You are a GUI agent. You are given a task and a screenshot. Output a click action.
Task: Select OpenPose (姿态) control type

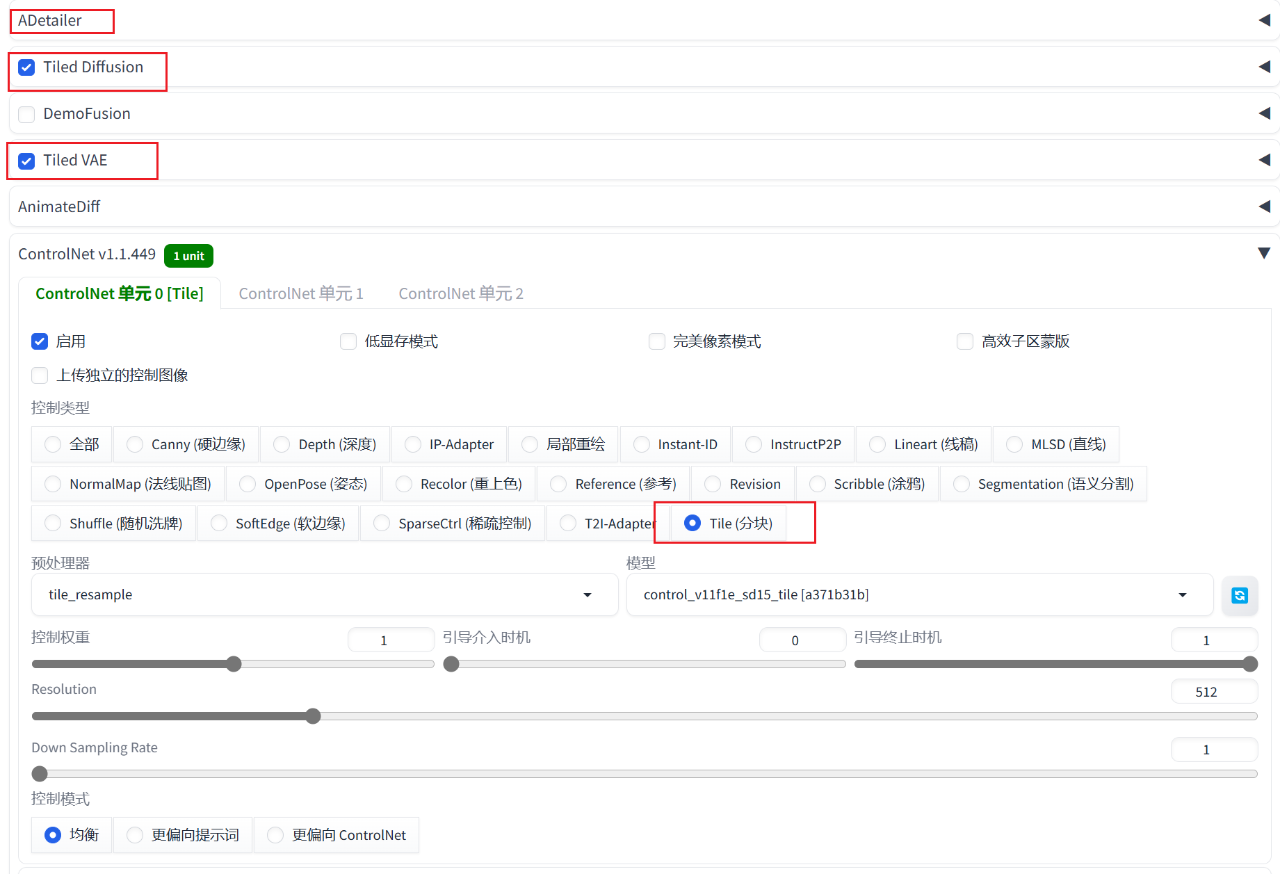[x=303, y=484]
